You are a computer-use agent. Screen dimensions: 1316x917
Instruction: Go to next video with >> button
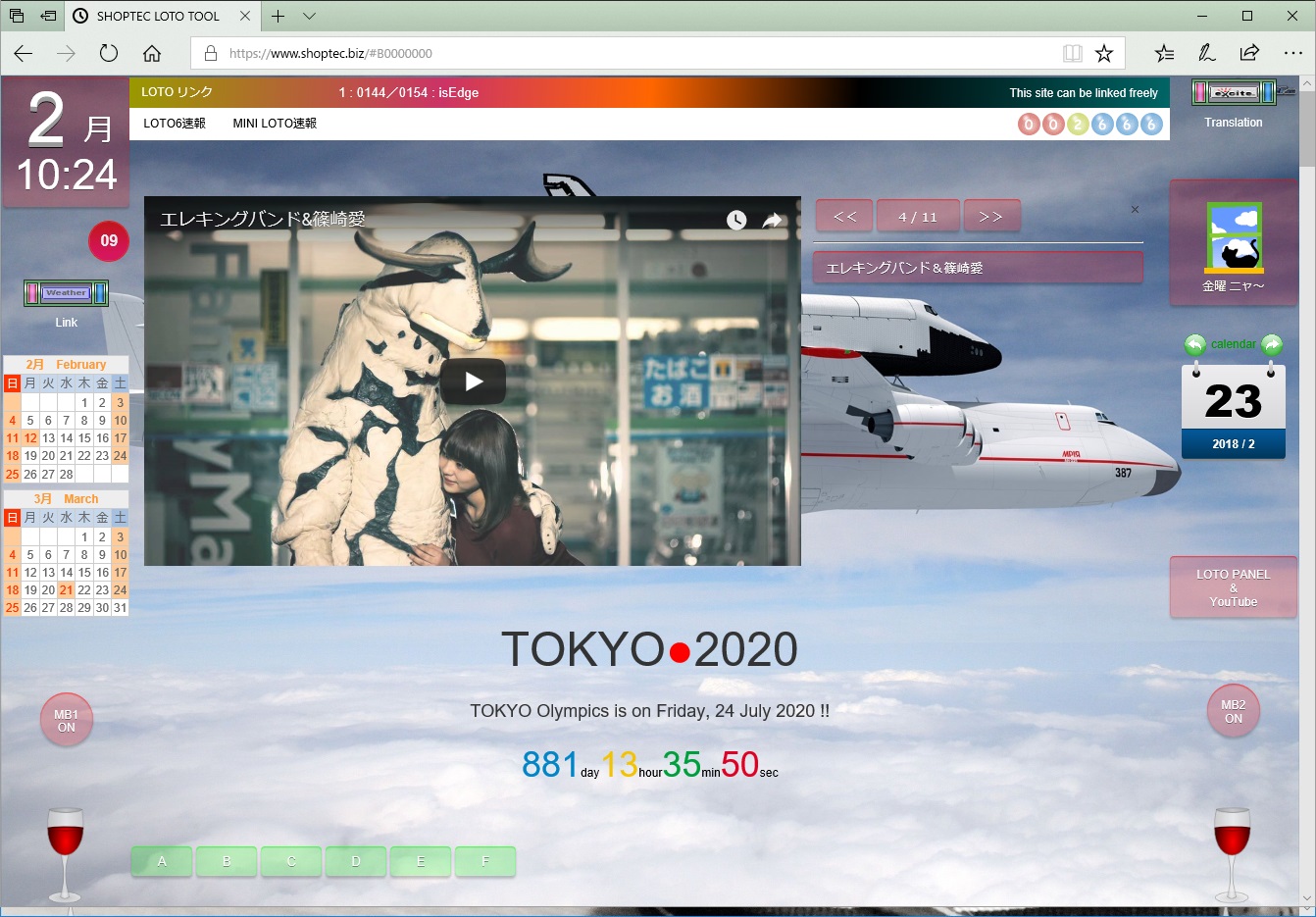[991, 216]
